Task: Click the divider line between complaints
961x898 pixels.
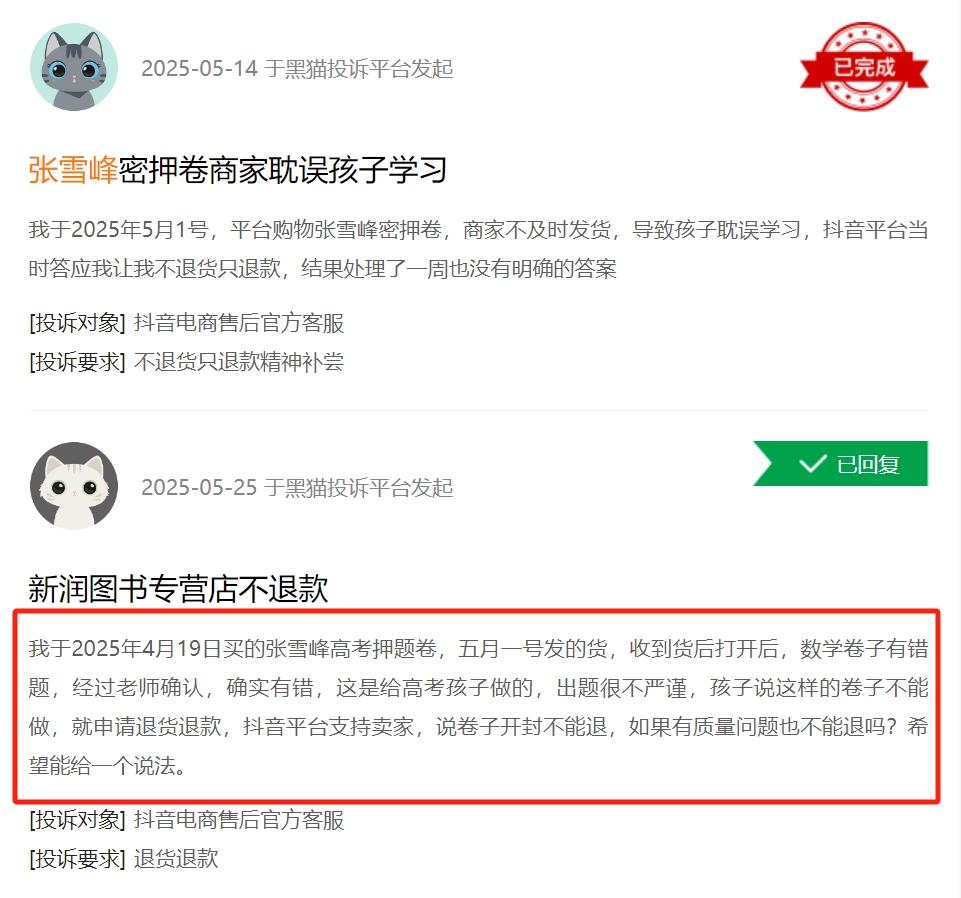Action: (x=478, y=410)
